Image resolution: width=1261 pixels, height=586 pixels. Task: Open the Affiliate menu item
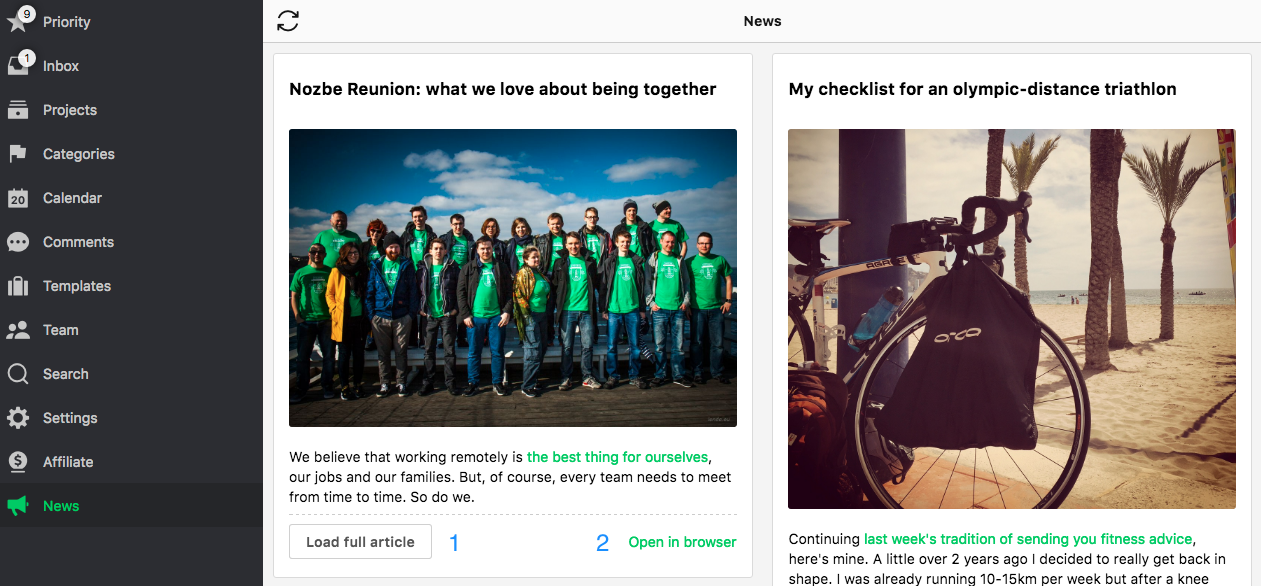pyautogui.click(x=68, y=462)
